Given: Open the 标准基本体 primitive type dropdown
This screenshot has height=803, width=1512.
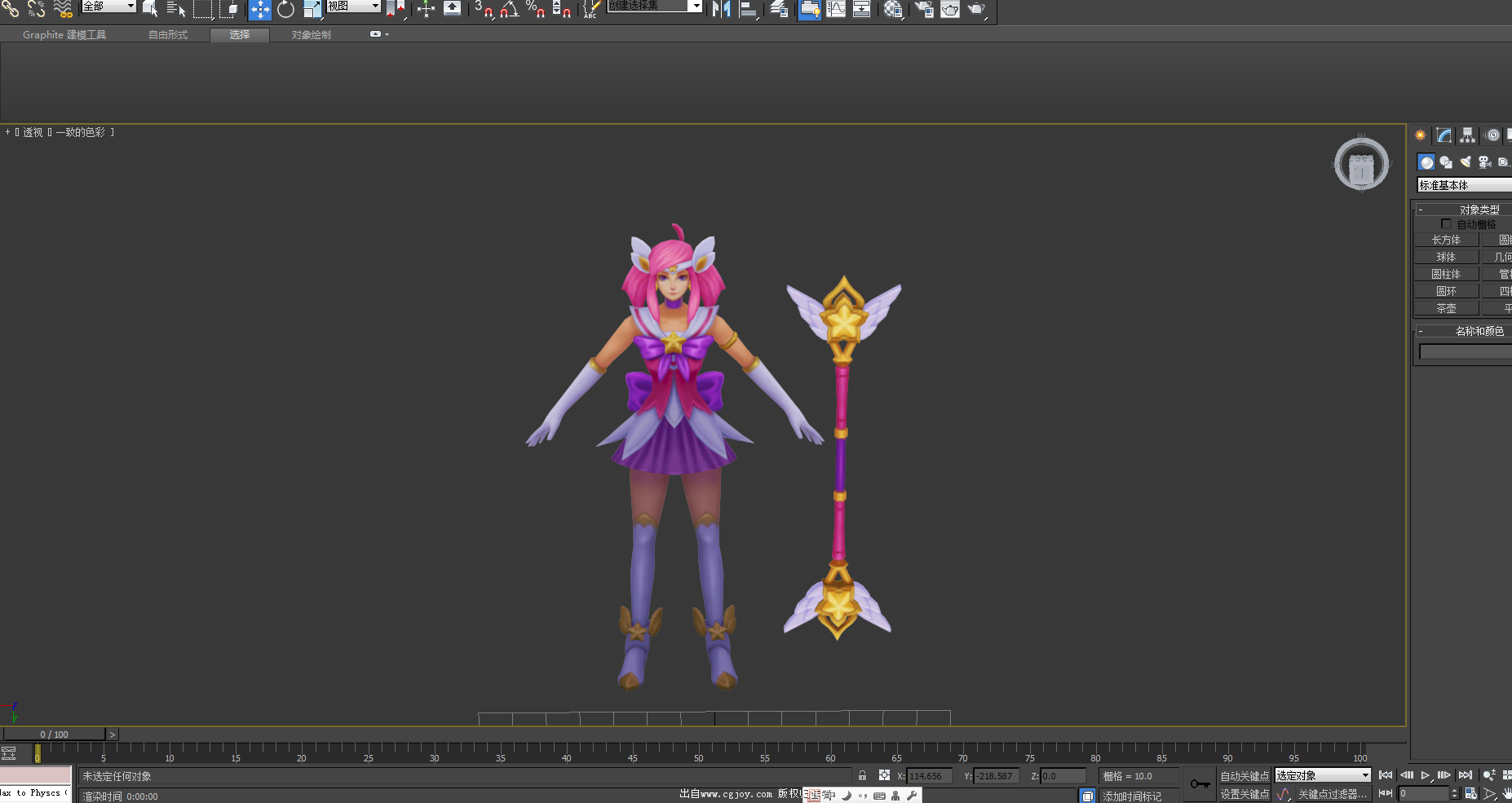Looking at the screenshot, I should (1465, 185).
